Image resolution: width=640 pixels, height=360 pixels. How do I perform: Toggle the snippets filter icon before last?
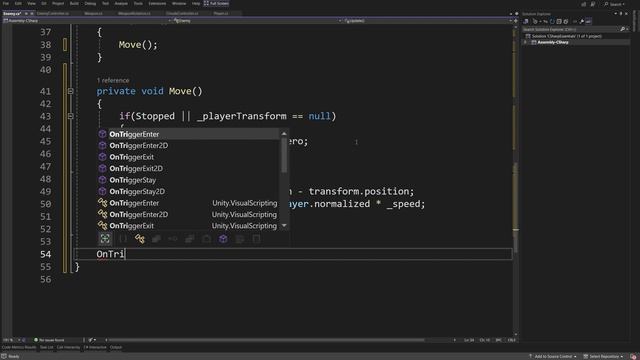240,239
